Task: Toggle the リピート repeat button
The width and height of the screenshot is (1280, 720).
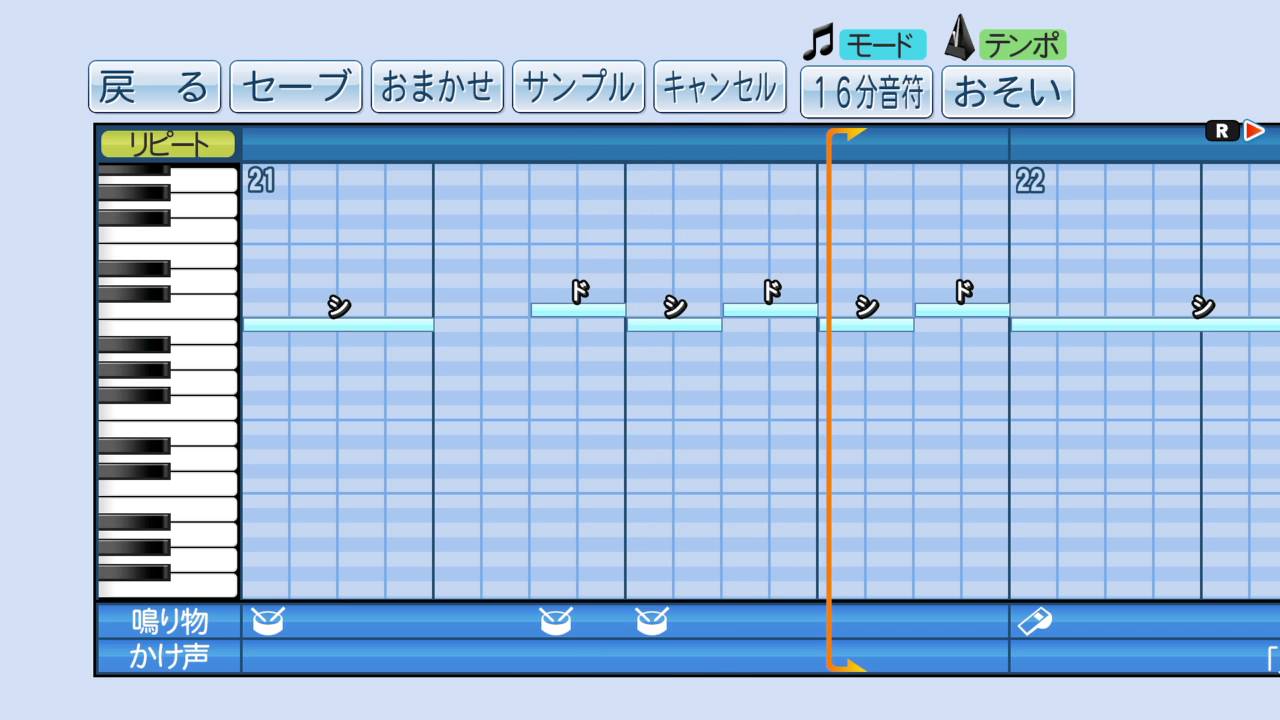Action: point(168,144)
